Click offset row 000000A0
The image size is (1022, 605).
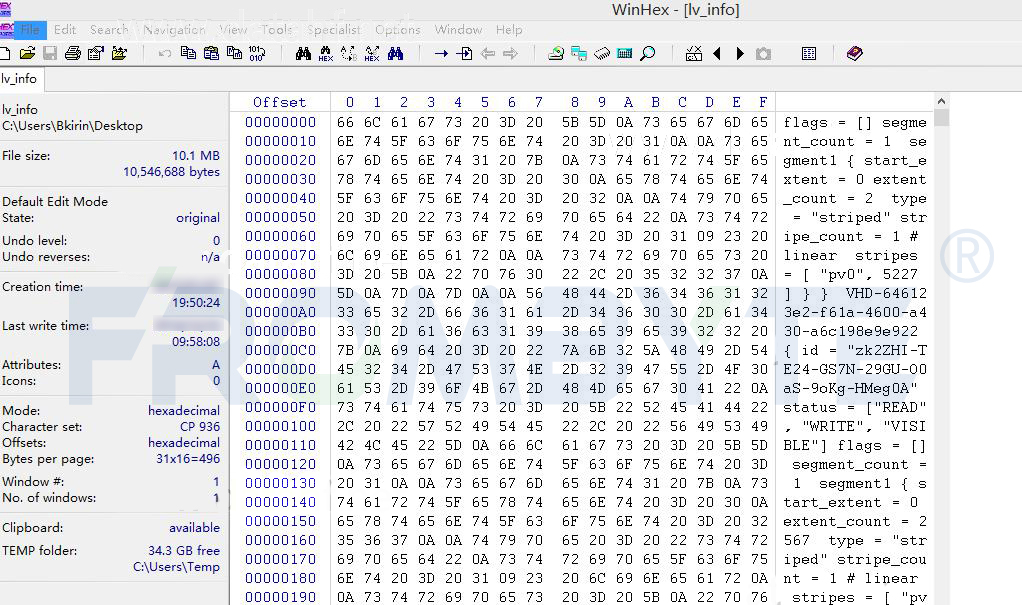280,312
